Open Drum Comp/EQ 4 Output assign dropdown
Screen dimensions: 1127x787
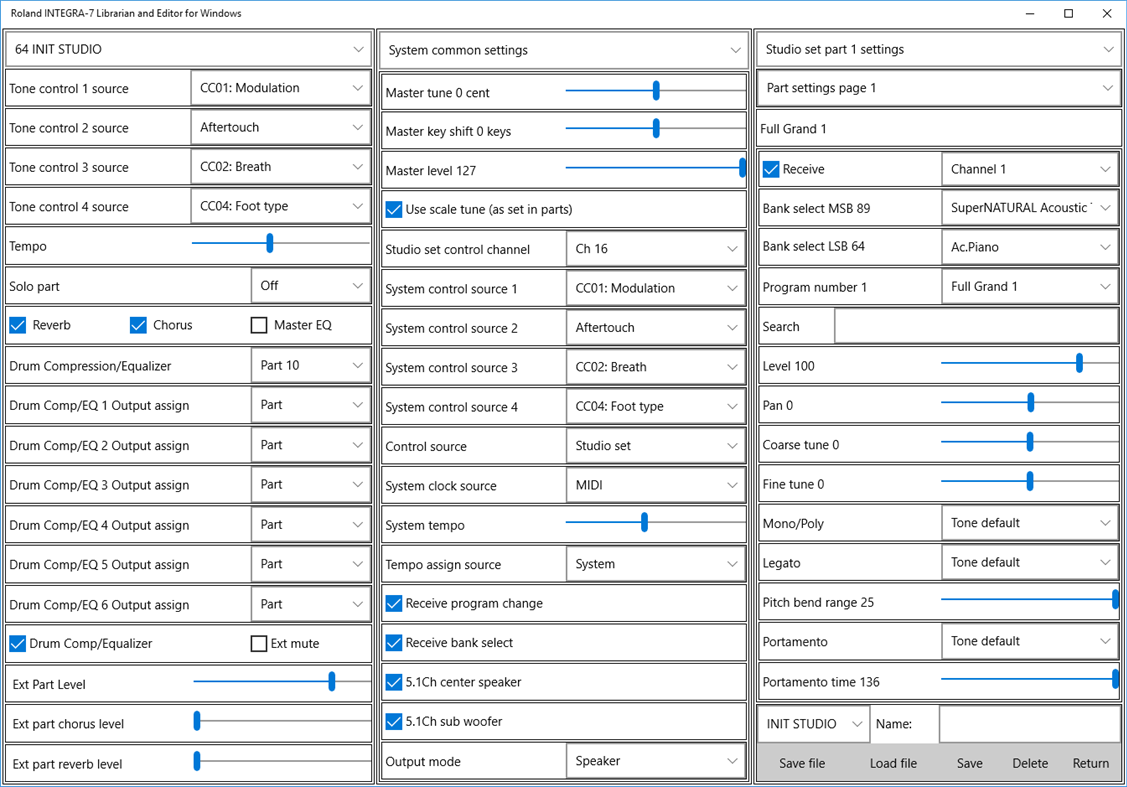[311, 525]
